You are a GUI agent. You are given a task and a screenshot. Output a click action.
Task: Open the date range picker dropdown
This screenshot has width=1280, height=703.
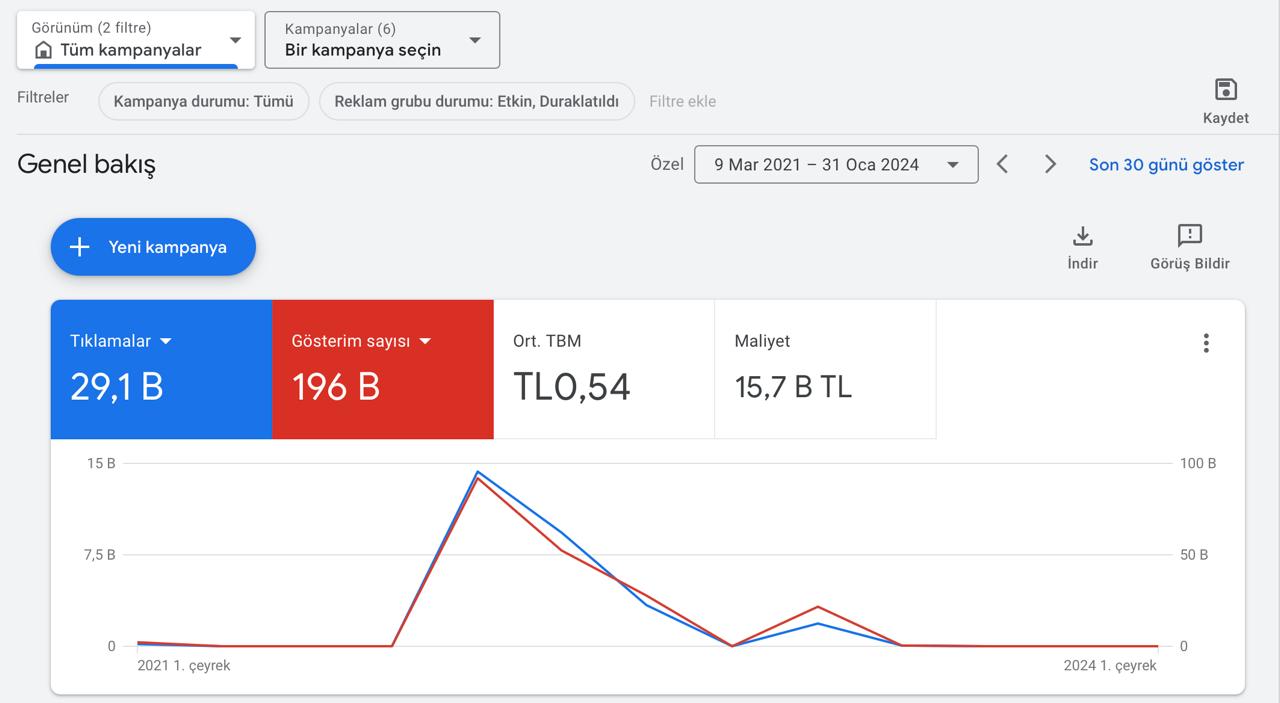tap(836, 165)
